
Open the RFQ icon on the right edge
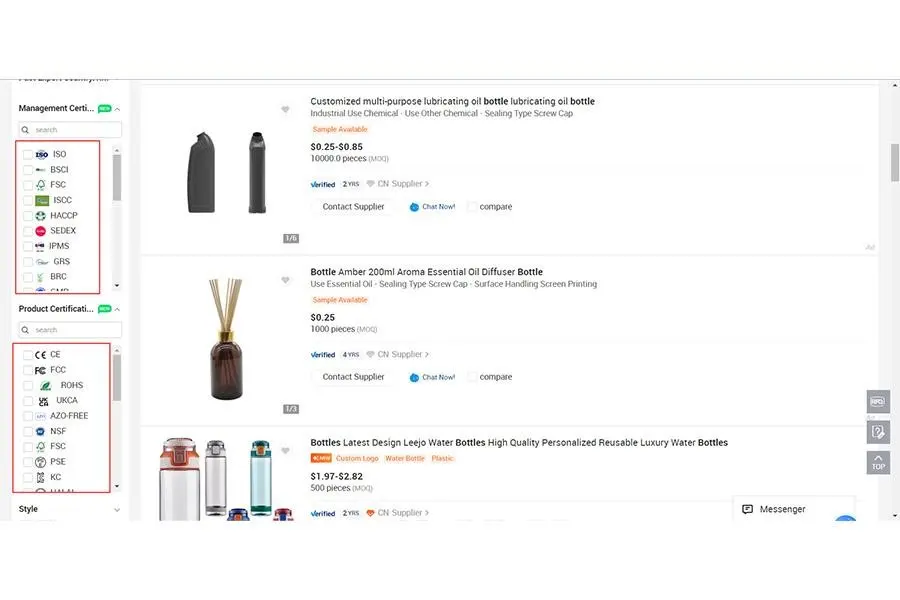tap(876, 400)
